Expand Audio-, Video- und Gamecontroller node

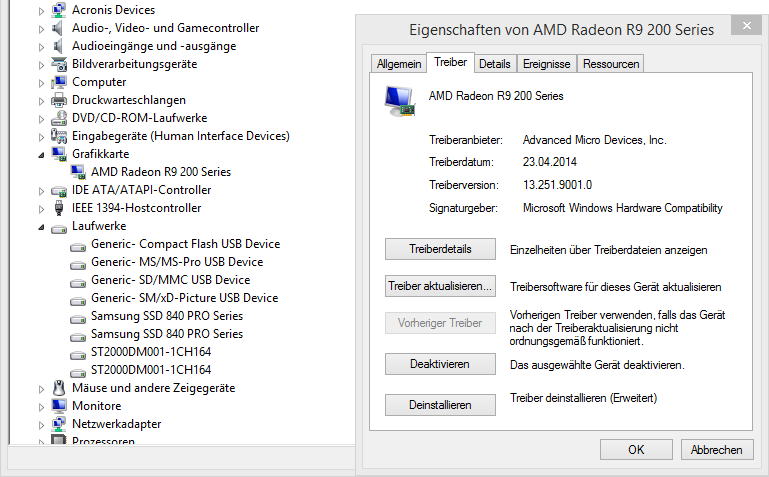41,29
